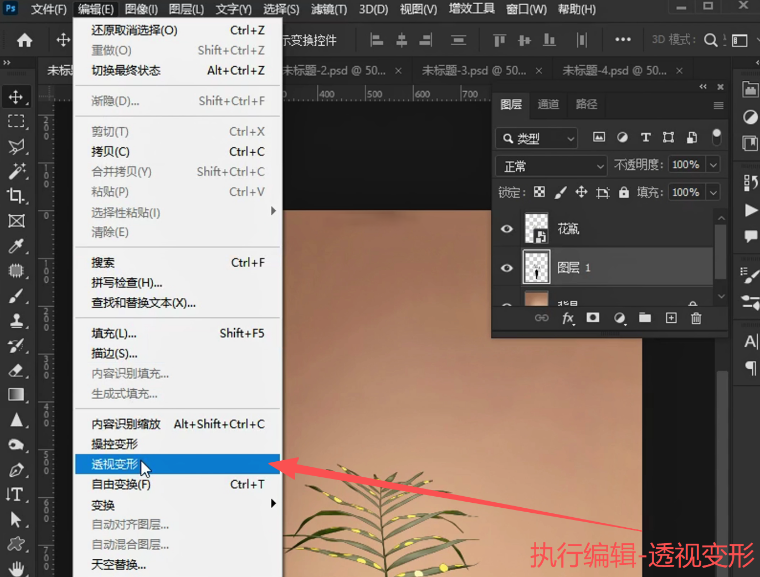Click 自由变换(F) menu item

tap(177, 484)
